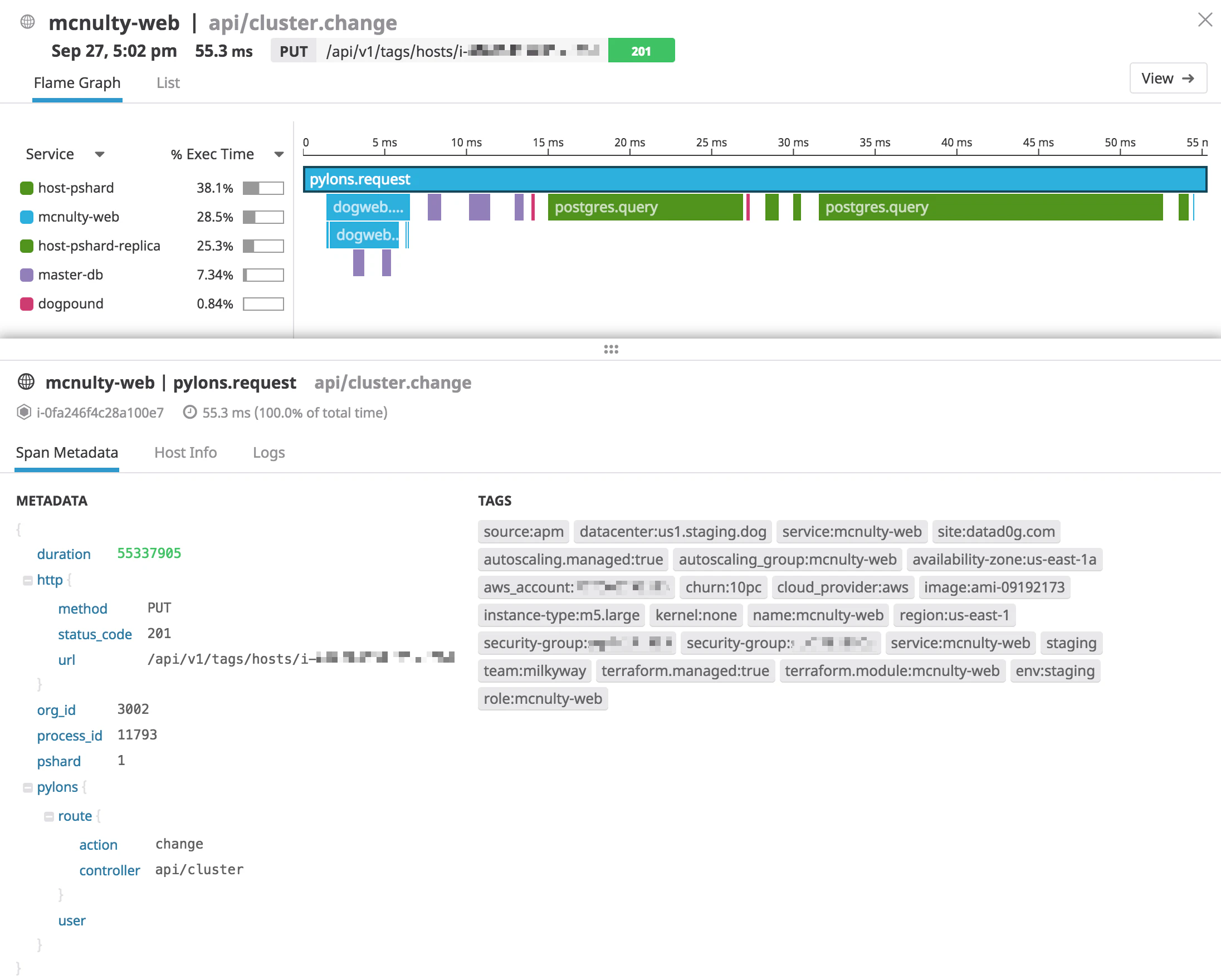1221x980 pixels.
Task: Click the hexagon host icon beside i-0fa246f4c28a100e7
Action: (24, 412)
